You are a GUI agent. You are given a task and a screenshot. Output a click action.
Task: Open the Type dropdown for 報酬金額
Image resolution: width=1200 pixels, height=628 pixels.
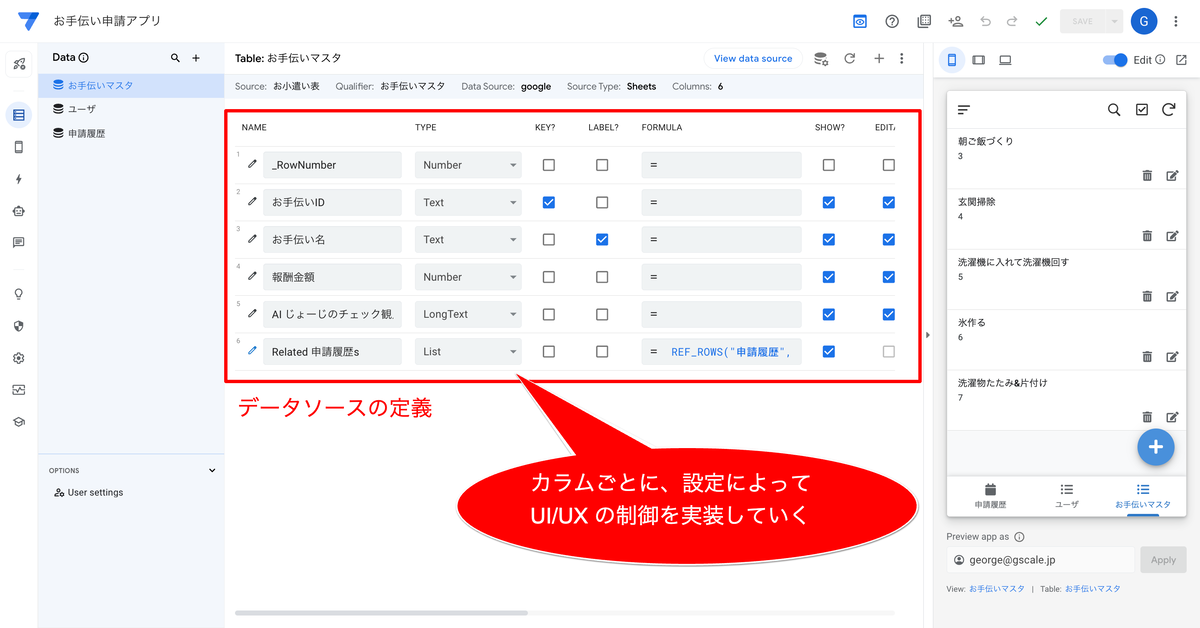point(467,276)
